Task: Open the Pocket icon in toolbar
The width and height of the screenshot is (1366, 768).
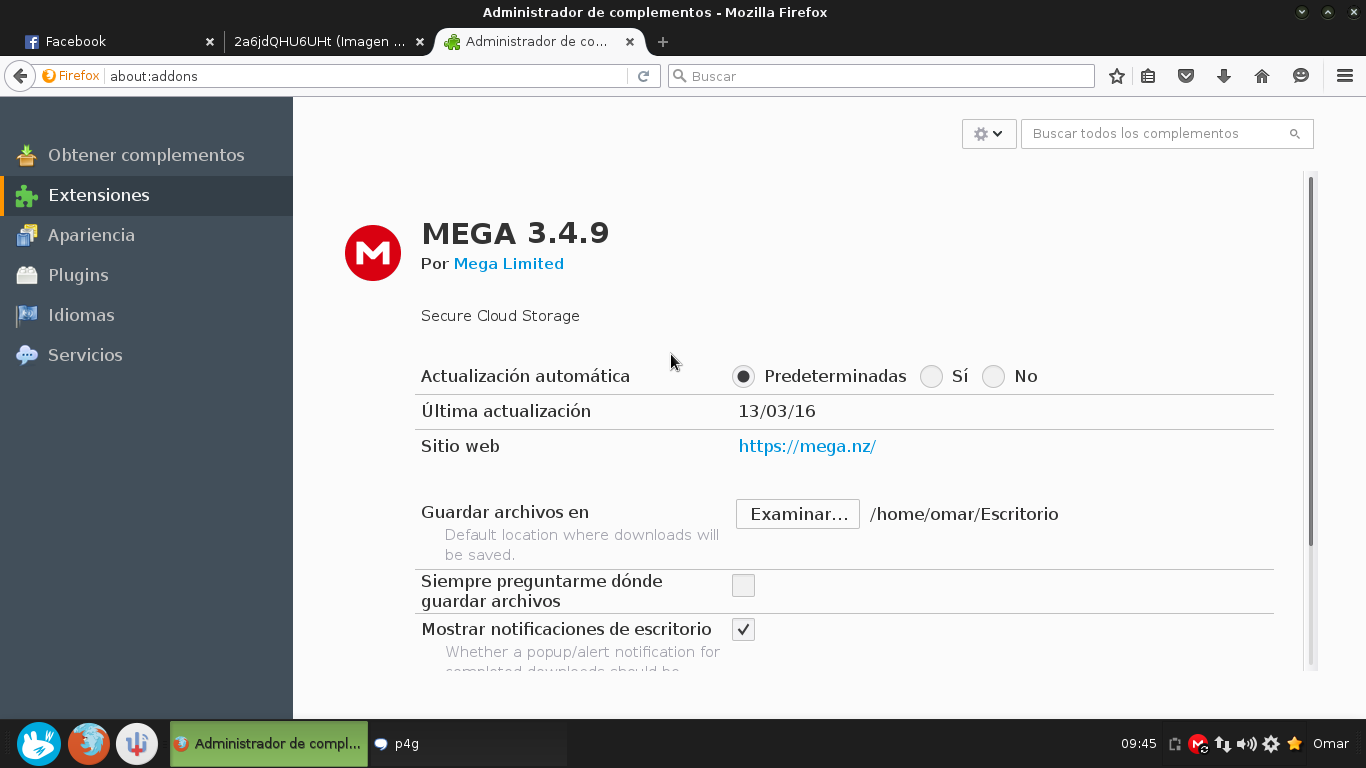Action: [x=1186, y=76]
